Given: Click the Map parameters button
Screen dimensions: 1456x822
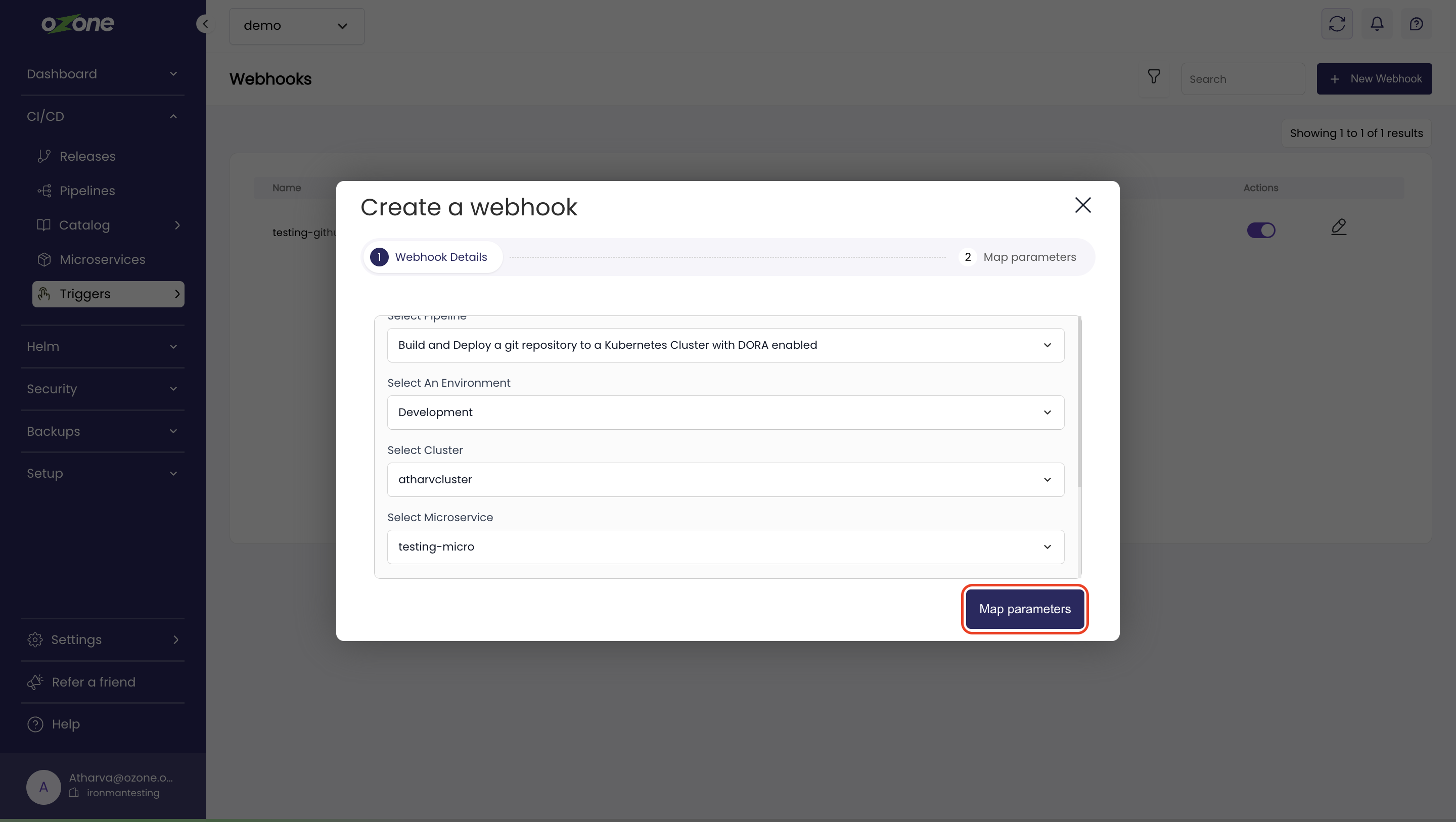Looking at the screenshot, I should [x=1024, y=609].
